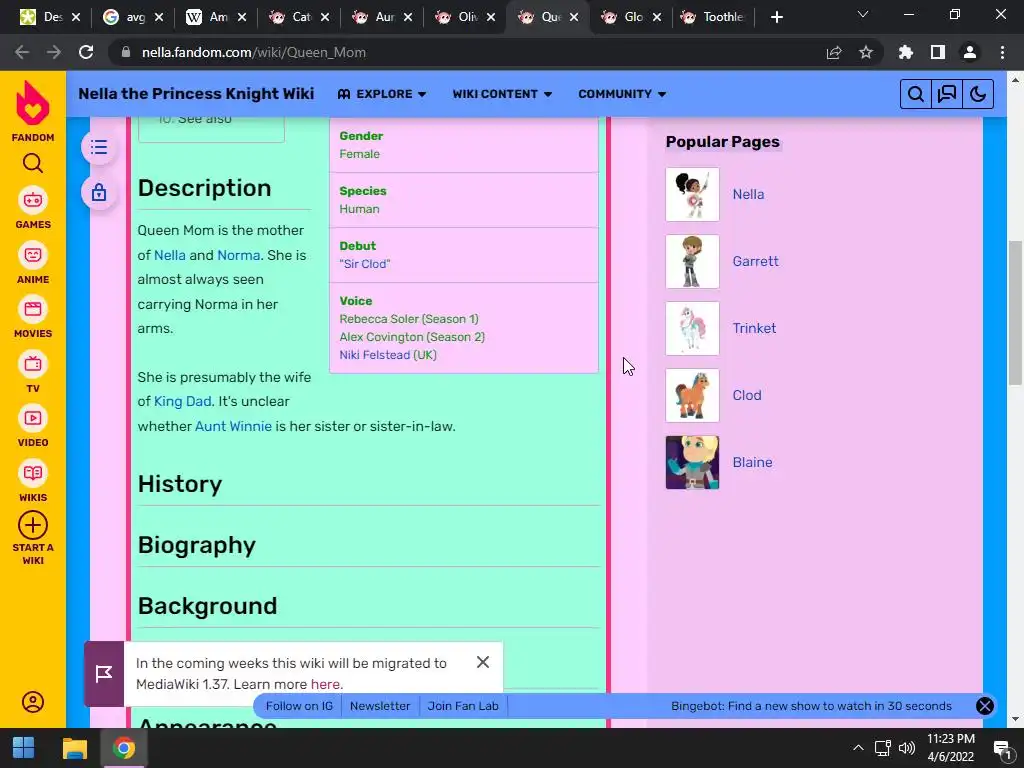Switch to the 'Am' Wikipedia tab

(x=210, y=17)
